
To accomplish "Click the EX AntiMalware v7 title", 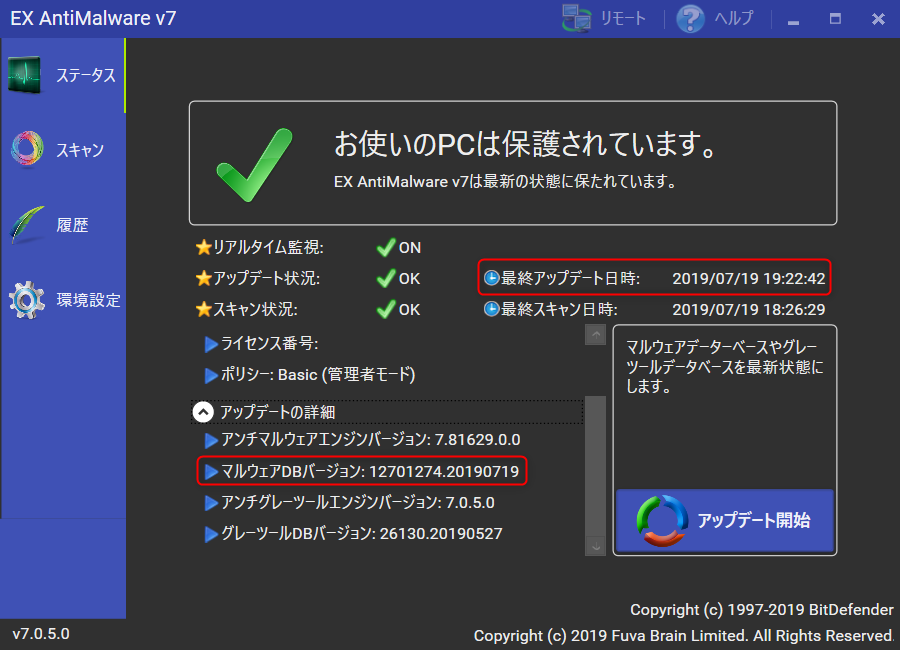I will (x=93, y=18).
